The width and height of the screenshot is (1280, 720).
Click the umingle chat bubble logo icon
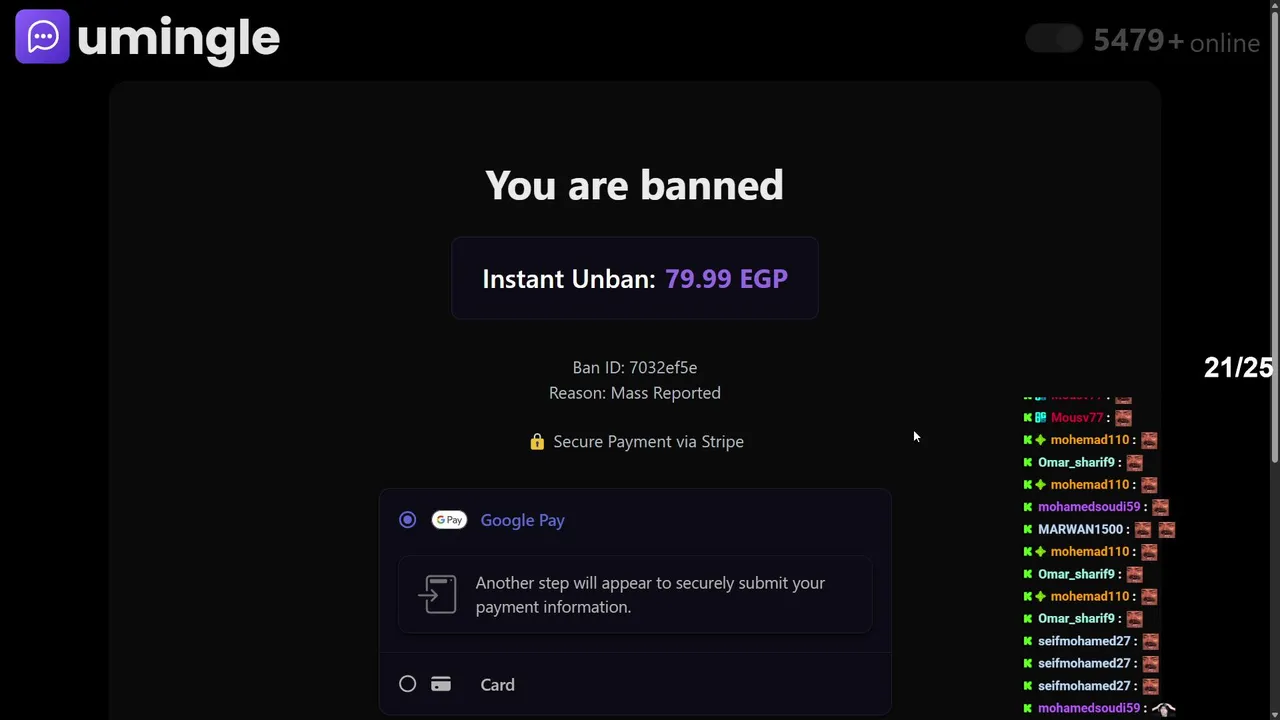click(x=42, y=37)
